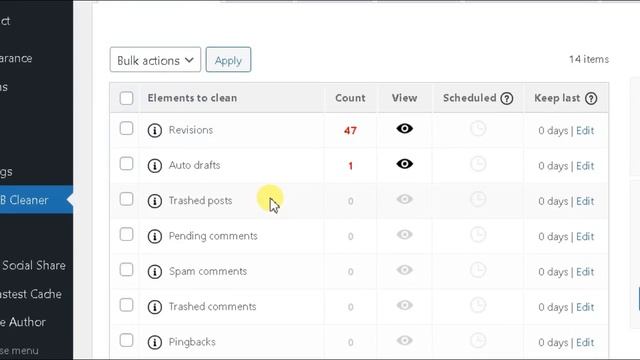Click the Auto drafts scheduled clock icon
The height and width of the screenshot is (360, 640).
click(478, 164)
